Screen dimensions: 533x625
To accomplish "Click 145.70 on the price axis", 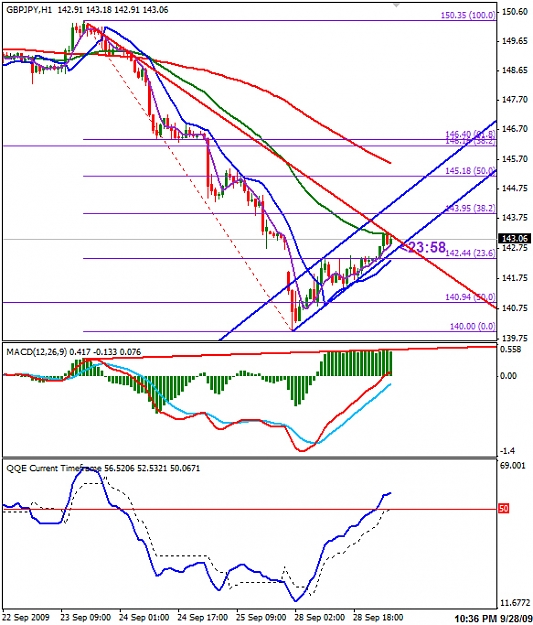I will pos(515,159).
